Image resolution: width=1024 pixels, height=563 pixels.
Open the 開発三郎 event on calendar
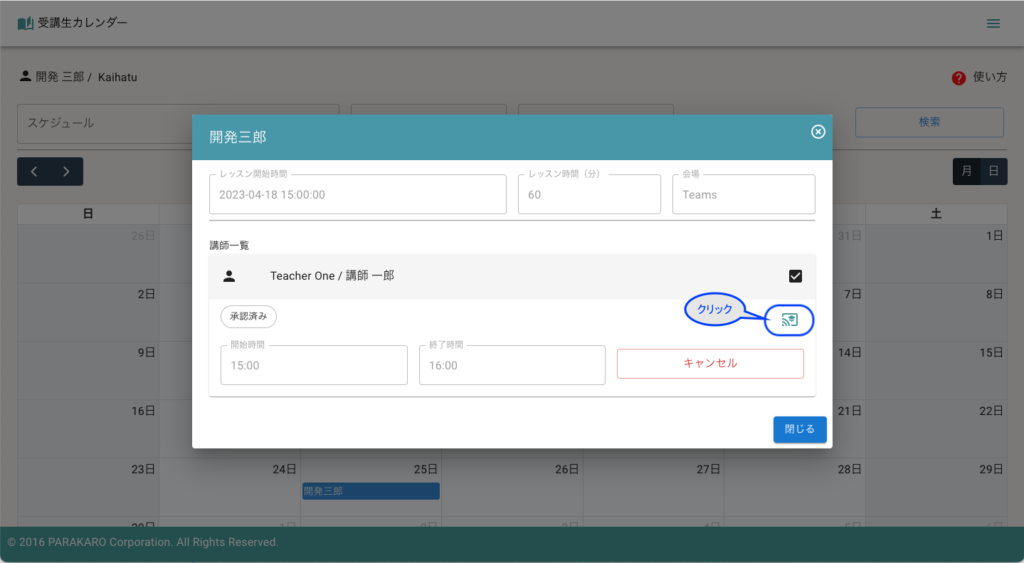[x=370, y=491]
